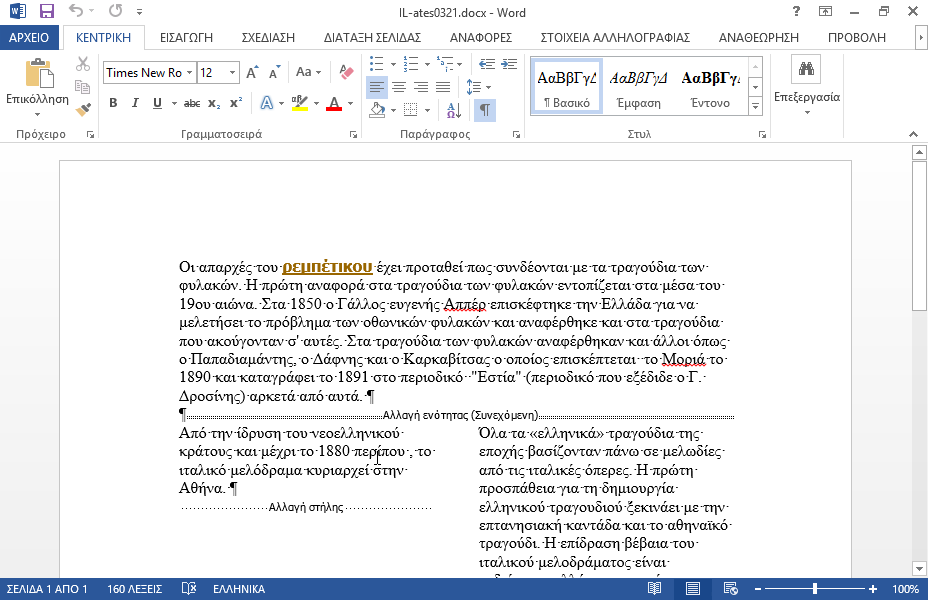Apply the Έμφαση style
This screenshot has width=928, height=600.
pos(638,86)
